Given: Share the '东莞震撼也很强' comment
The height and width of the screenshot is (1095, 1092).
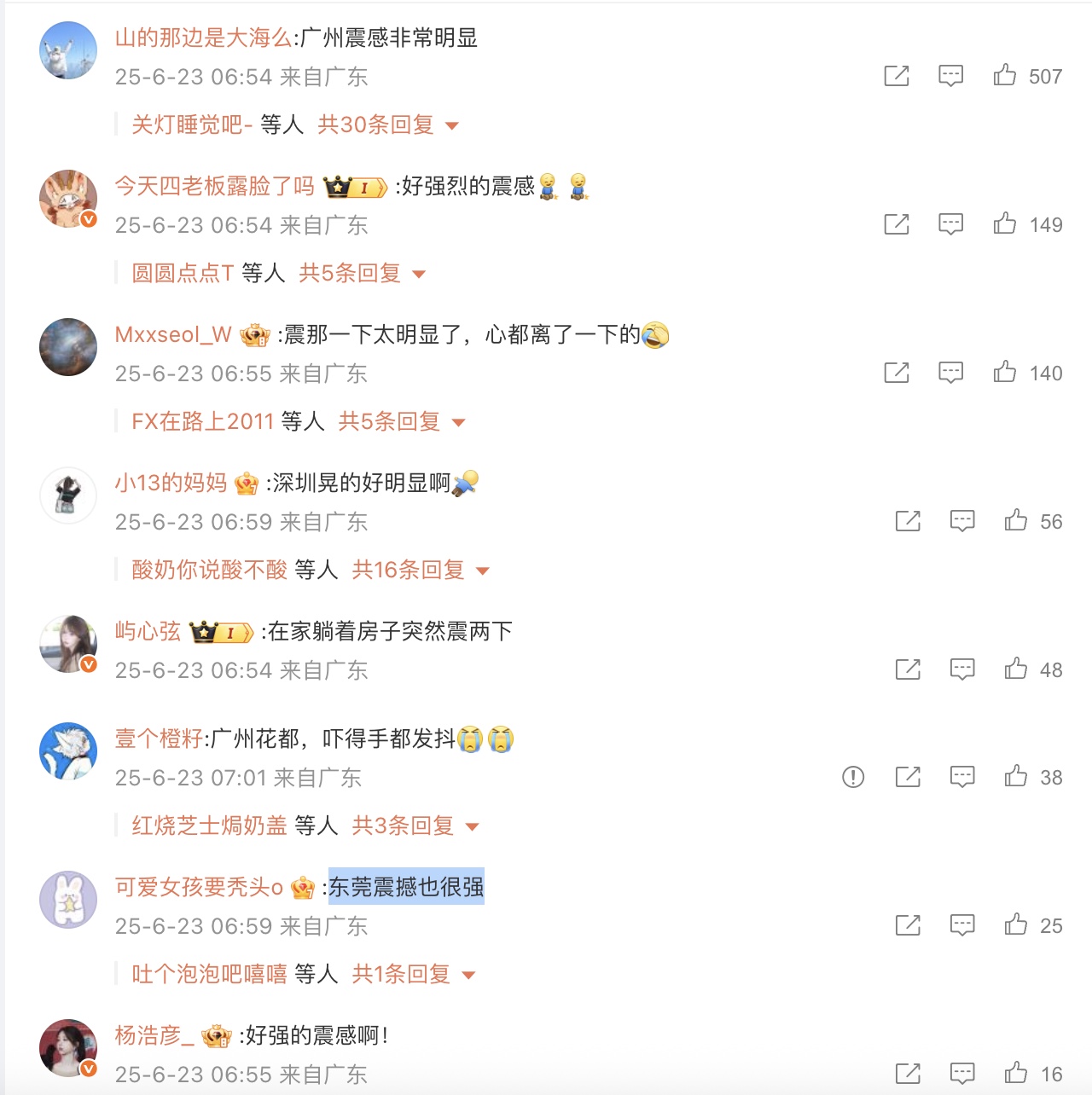Looking at the screenshot, I should (x=908, y=925).
